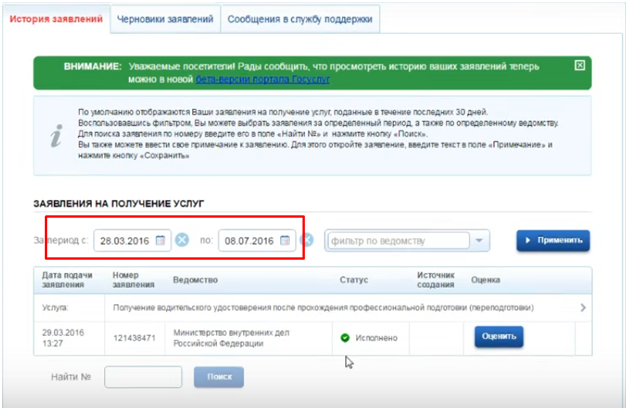Expand the service row using the right chevron

click(x=583, y=308)
